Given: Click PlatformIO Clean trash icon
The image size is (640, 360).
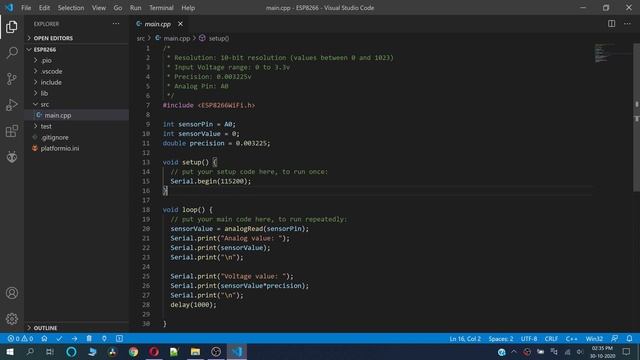Looking at the screenshot, I should point(89,338).
